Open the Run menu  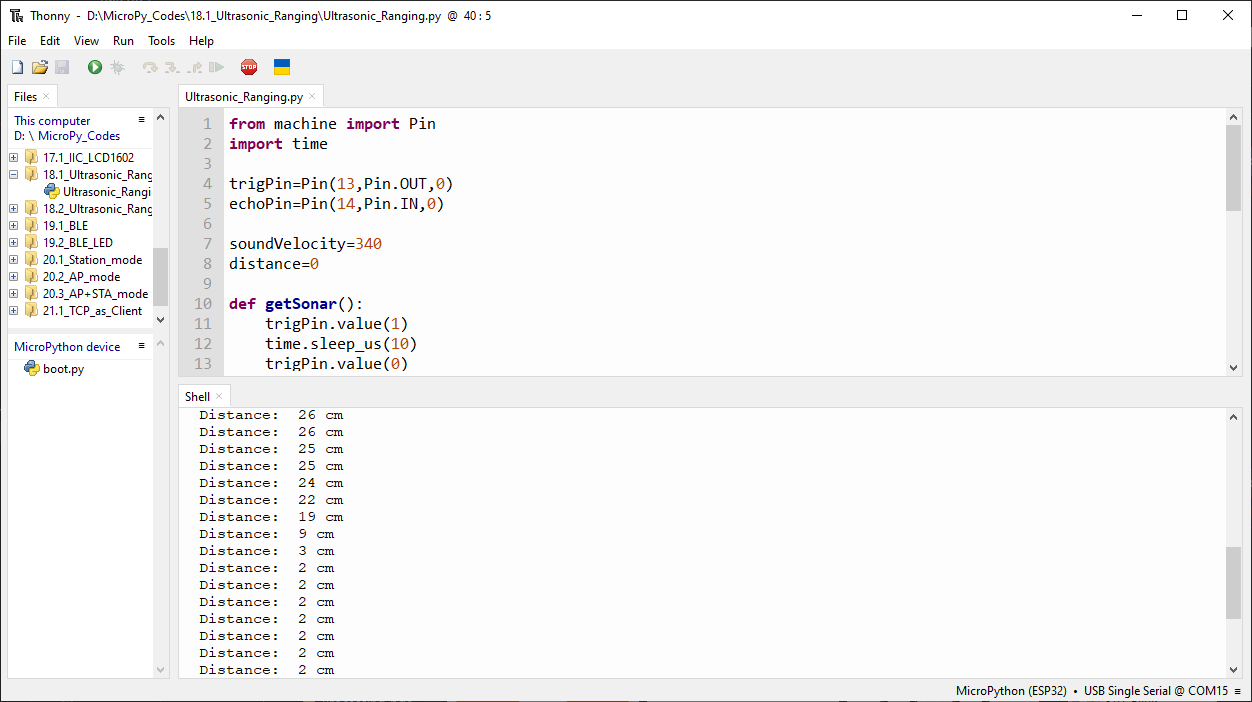tap(123, 41)
